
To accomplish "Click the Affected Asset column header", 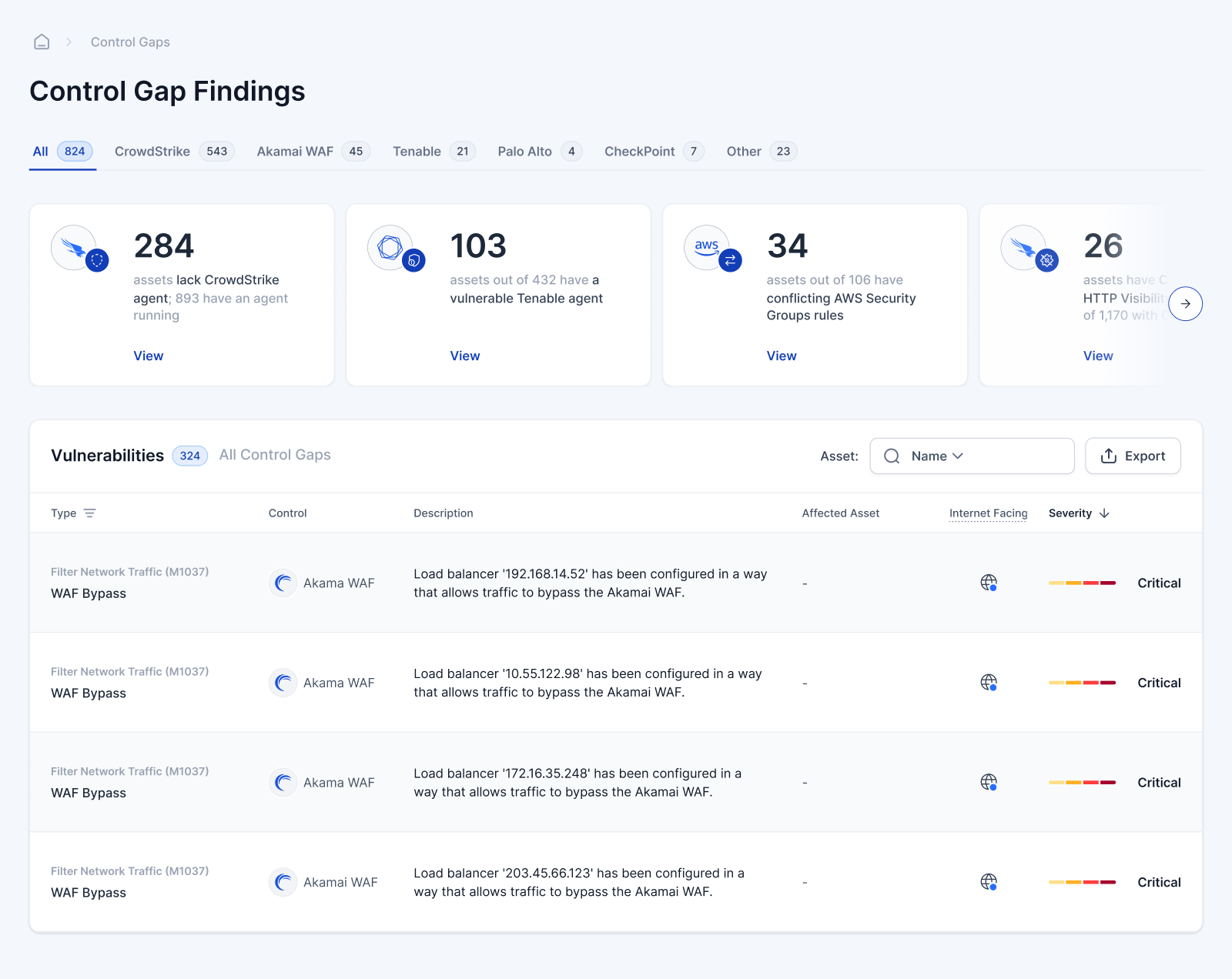I will coord(840,513).
